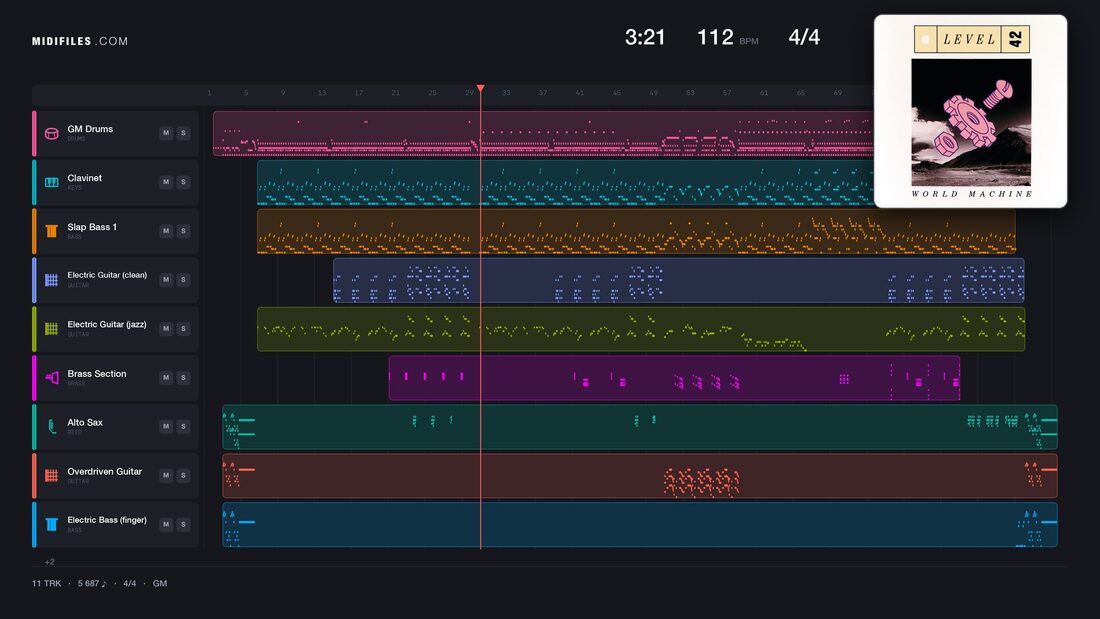This screenshot has height=619, width=1100.
Task: Mute the Alto Sax track
Action: coord(166,426)
